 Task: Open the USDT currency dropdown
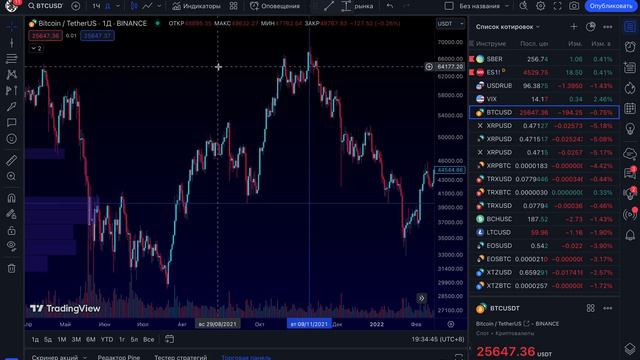point(450,24)
